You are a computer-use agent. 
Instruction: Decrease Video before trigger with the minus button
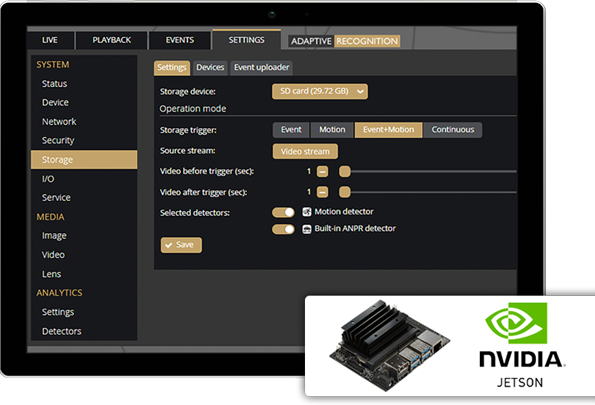322,172
